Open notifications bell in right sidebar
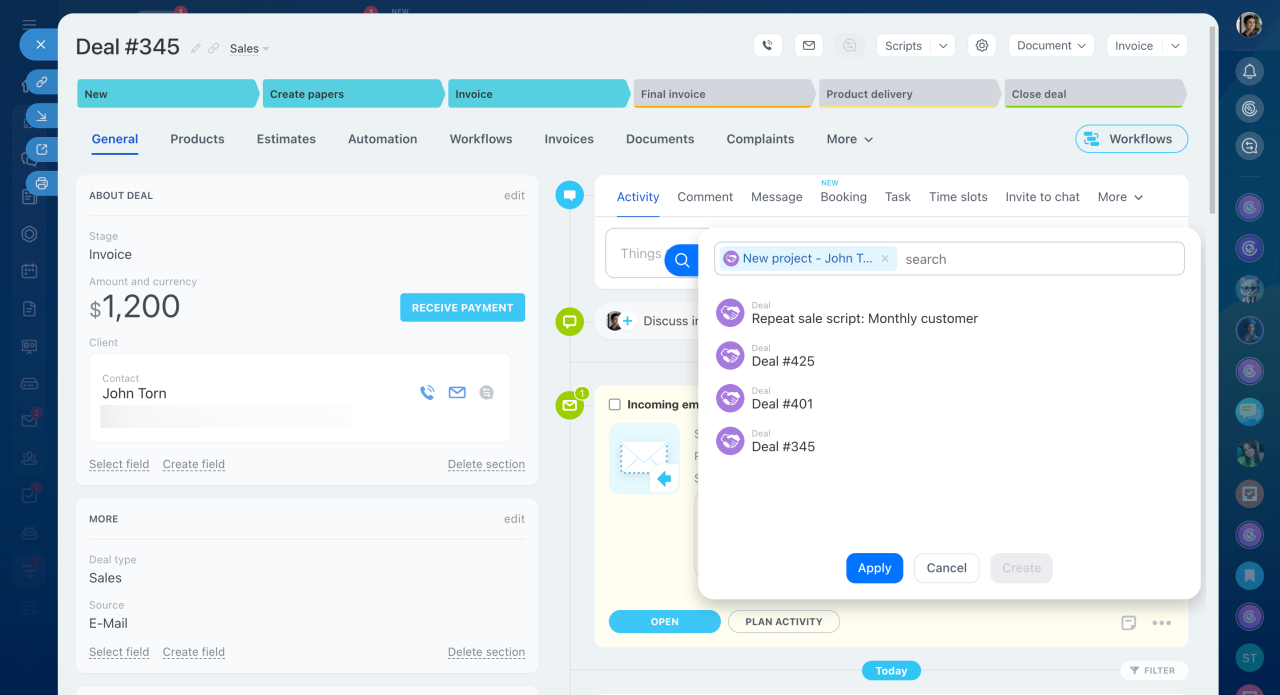Screen dimensions: 1280x695 click(1249, 71)
